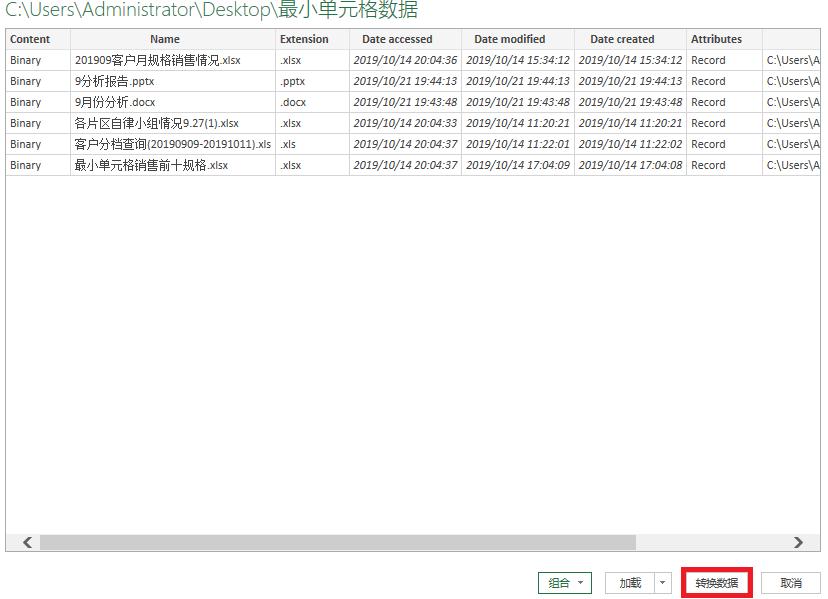Select the 201909客户月规格销售情况.xlsx row
Viewport: 828px width, 599px height.
click(164, 60)
